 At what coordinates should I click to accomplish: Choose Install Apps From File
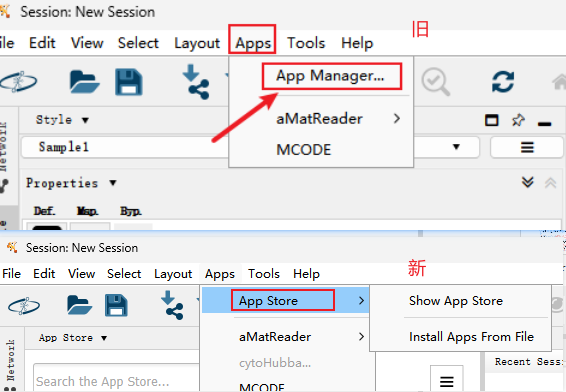coord(471,337)
